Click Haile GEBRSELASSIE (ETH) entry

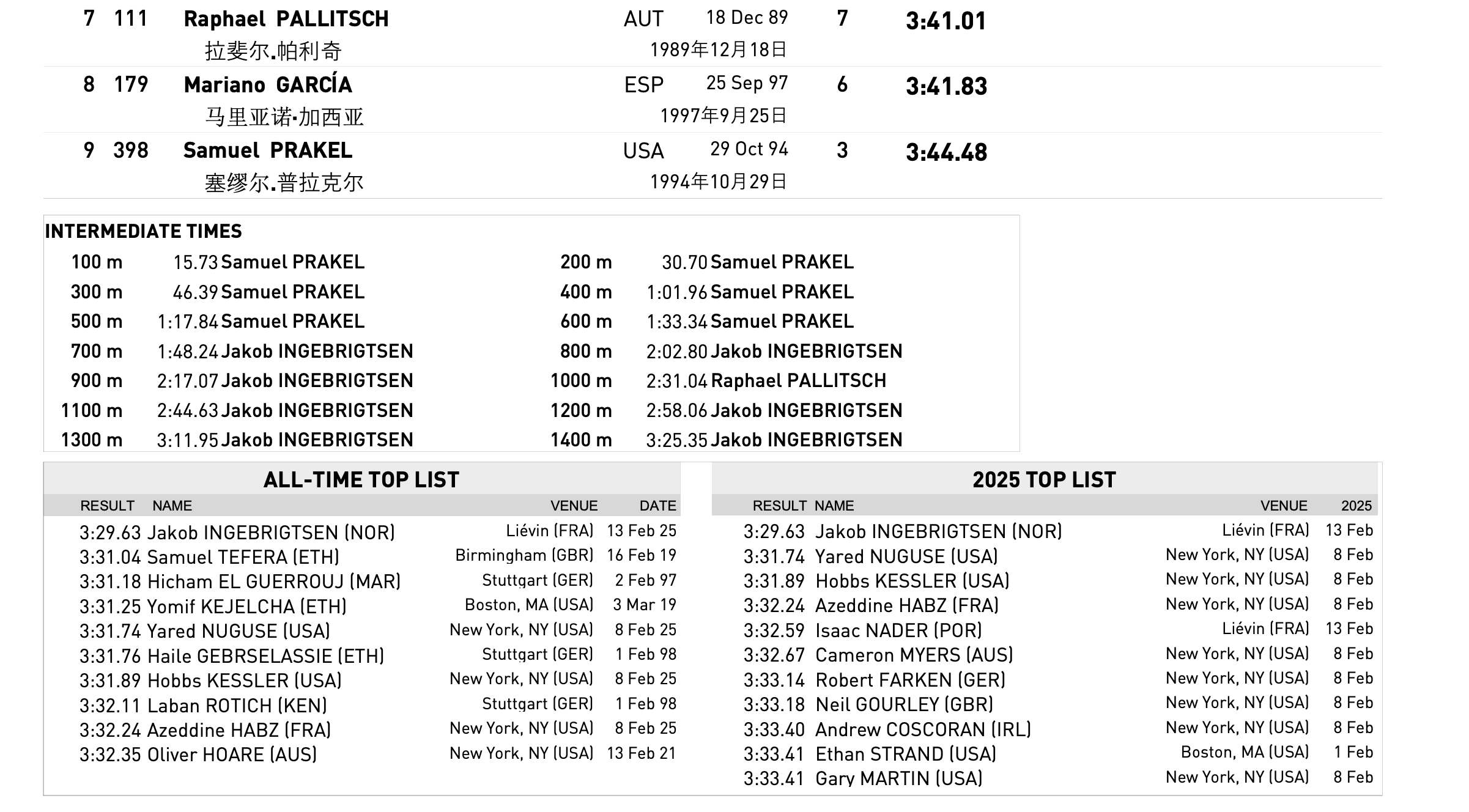265,656
